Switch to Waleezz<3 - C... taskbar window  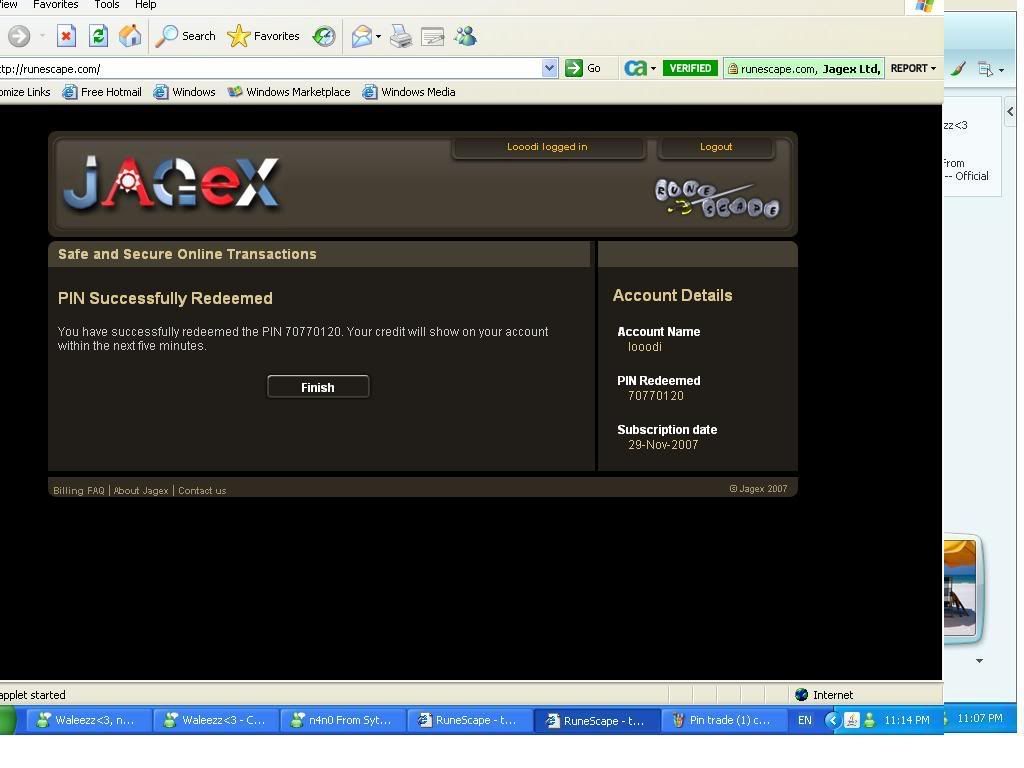(x=216, y=720)
